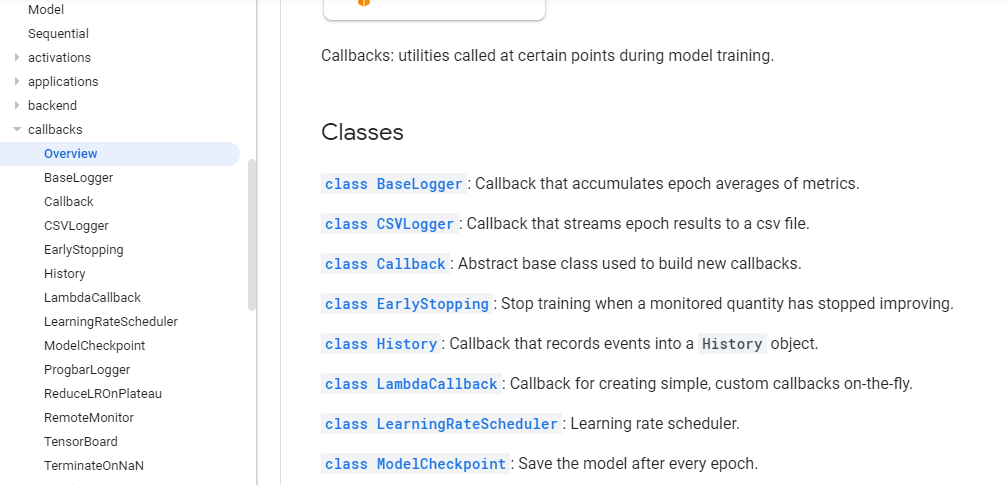Open TensorBoard sidebar entry
Image resolution: width=1007 pixels, height=485 pixels.
pyautogui.click(x=81, y=441)
